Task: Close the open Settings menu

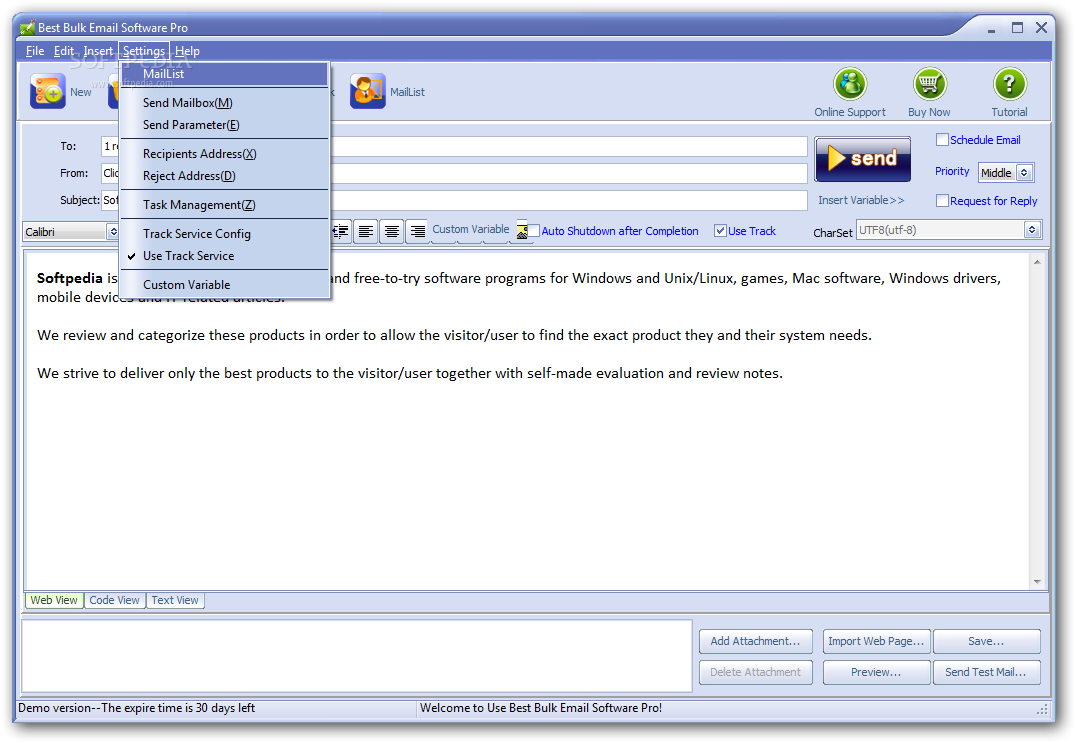Action: pyautogui.click(x=143, y=51)
